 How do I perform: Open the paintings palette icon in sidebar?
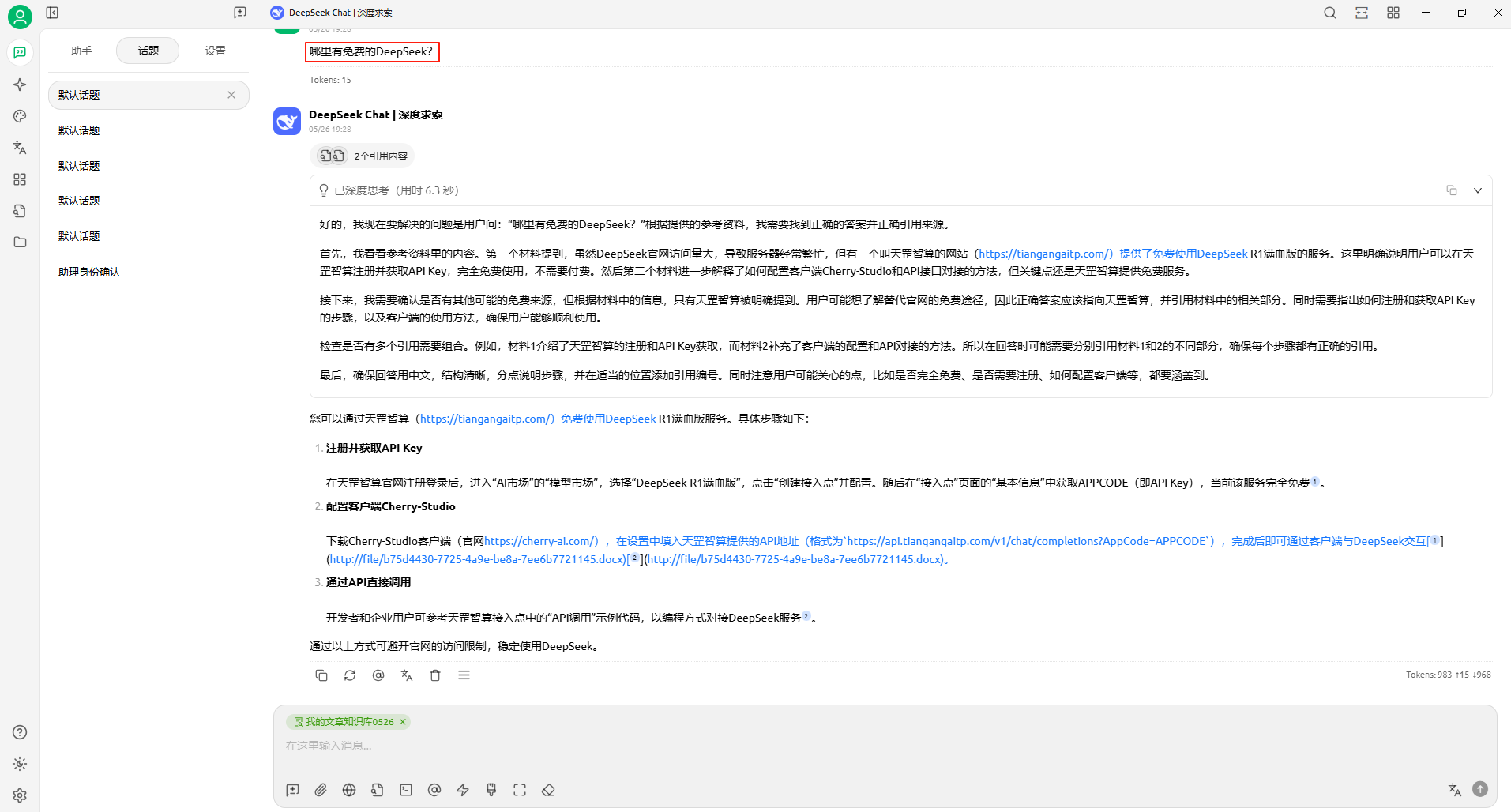(x=20, y=116)
